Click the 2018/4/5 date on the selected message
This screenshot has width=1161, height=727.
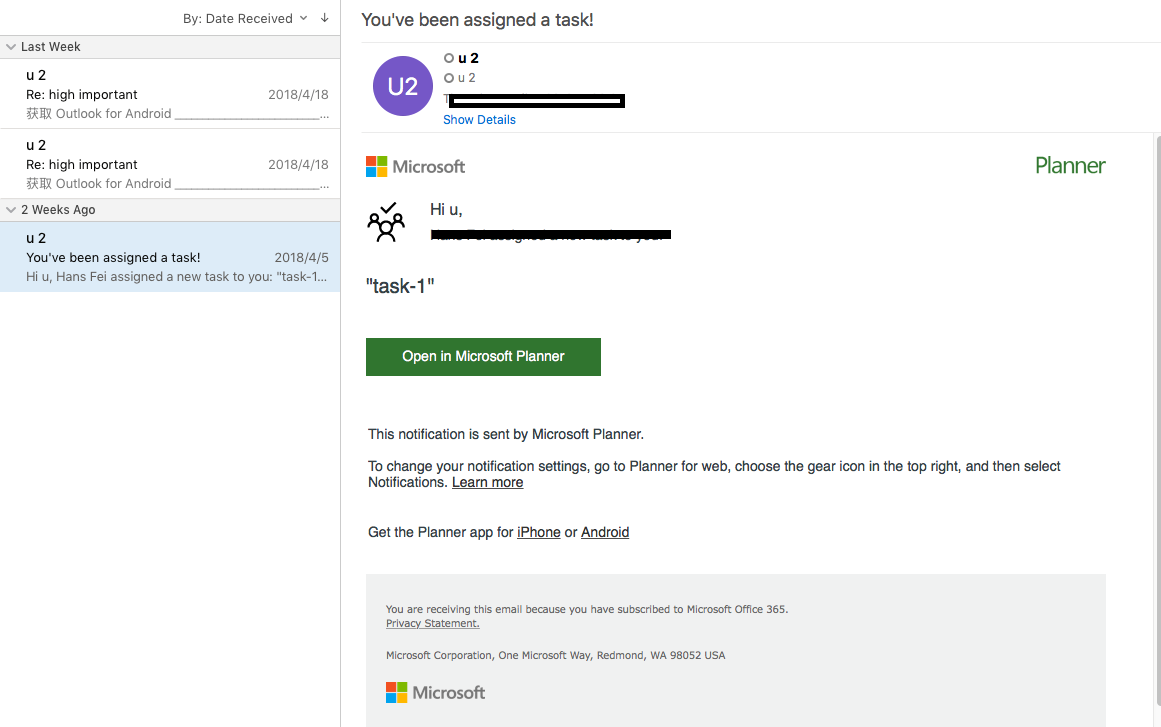tap(301, 258)
